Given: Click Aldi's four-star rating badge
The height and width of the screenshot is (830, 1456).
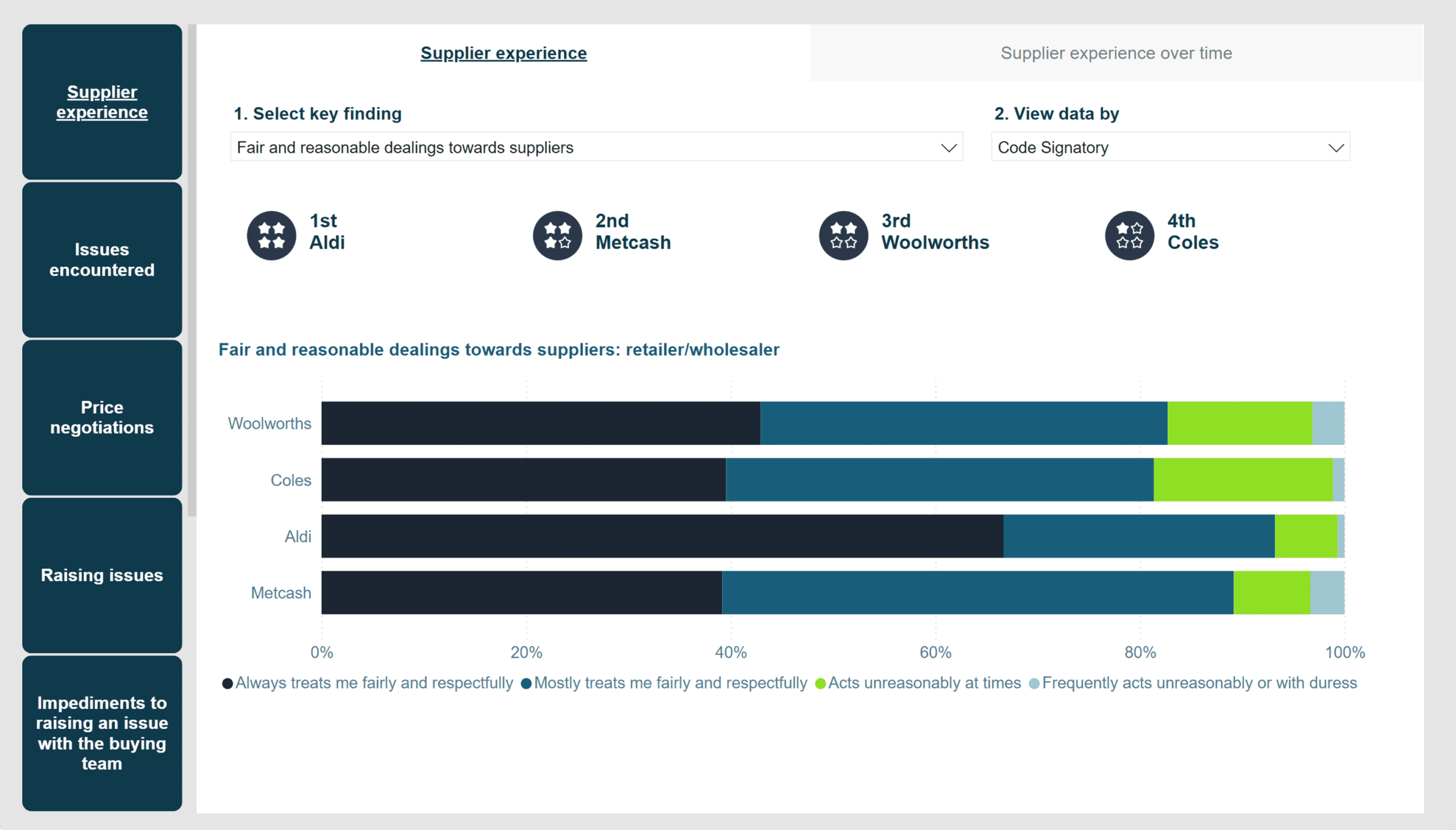Looking at the screenshot, I should point(271,236).
